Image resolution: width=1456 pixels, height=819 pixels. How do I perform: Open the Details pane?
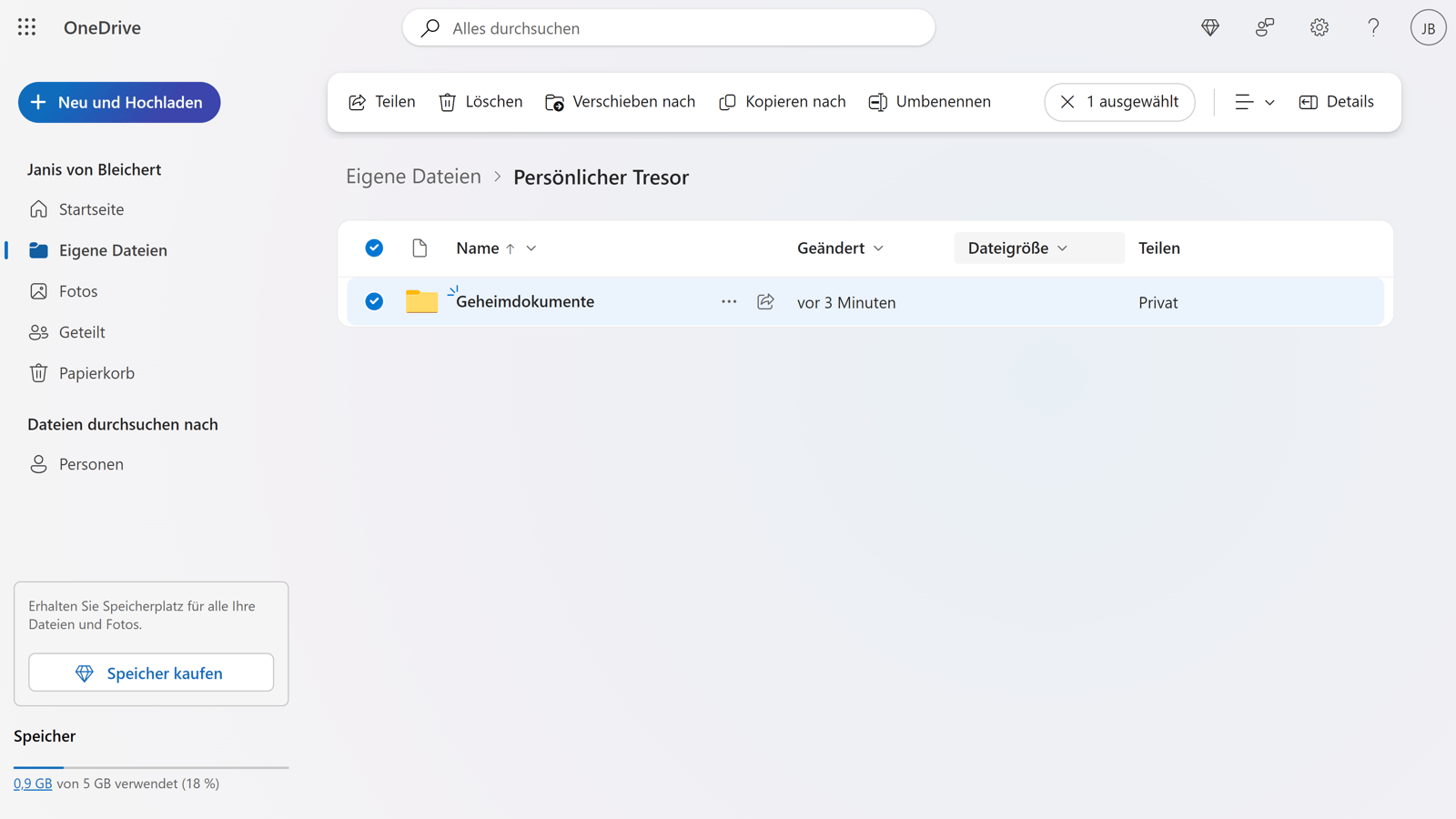tap(1336, 101)
